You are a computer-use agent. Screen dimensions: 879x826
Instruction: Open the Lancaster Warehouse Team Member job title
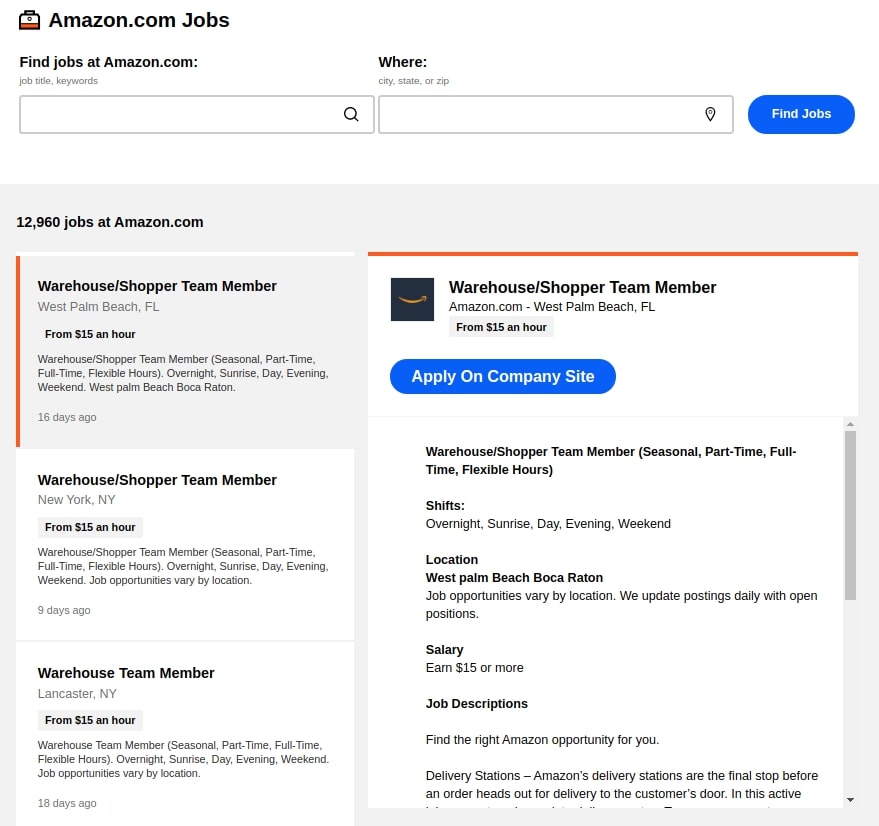126,673
